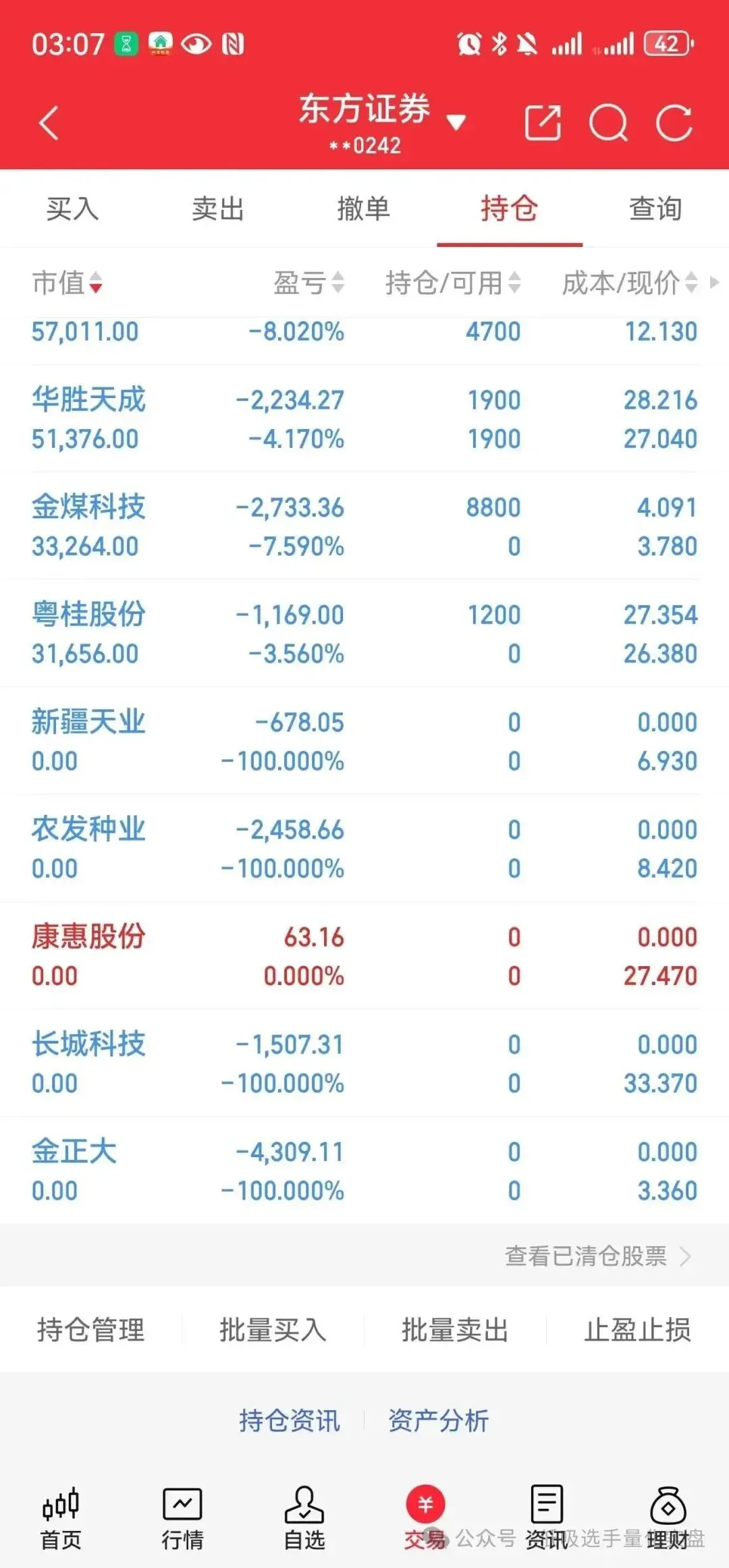Tap the search magnifier icon
The width and height of the screenshot is (729, 1568).
pyautogui.click(x=608, y=123)
